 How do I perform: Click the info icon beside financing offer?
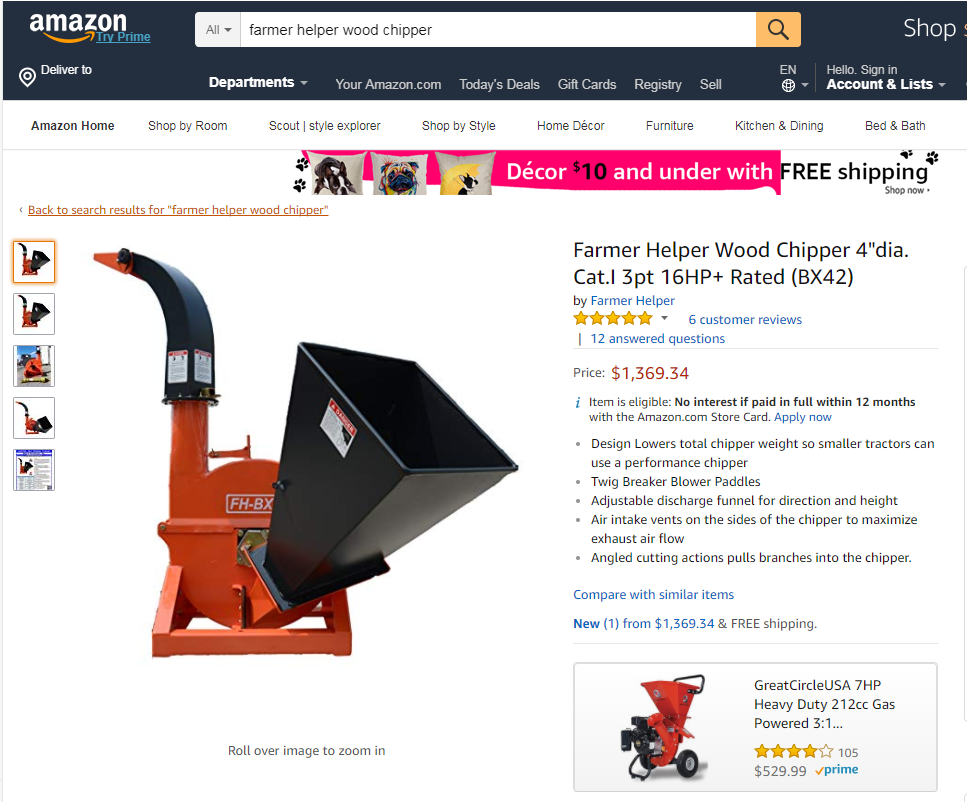pyautogui.click(x=578, y=403)
